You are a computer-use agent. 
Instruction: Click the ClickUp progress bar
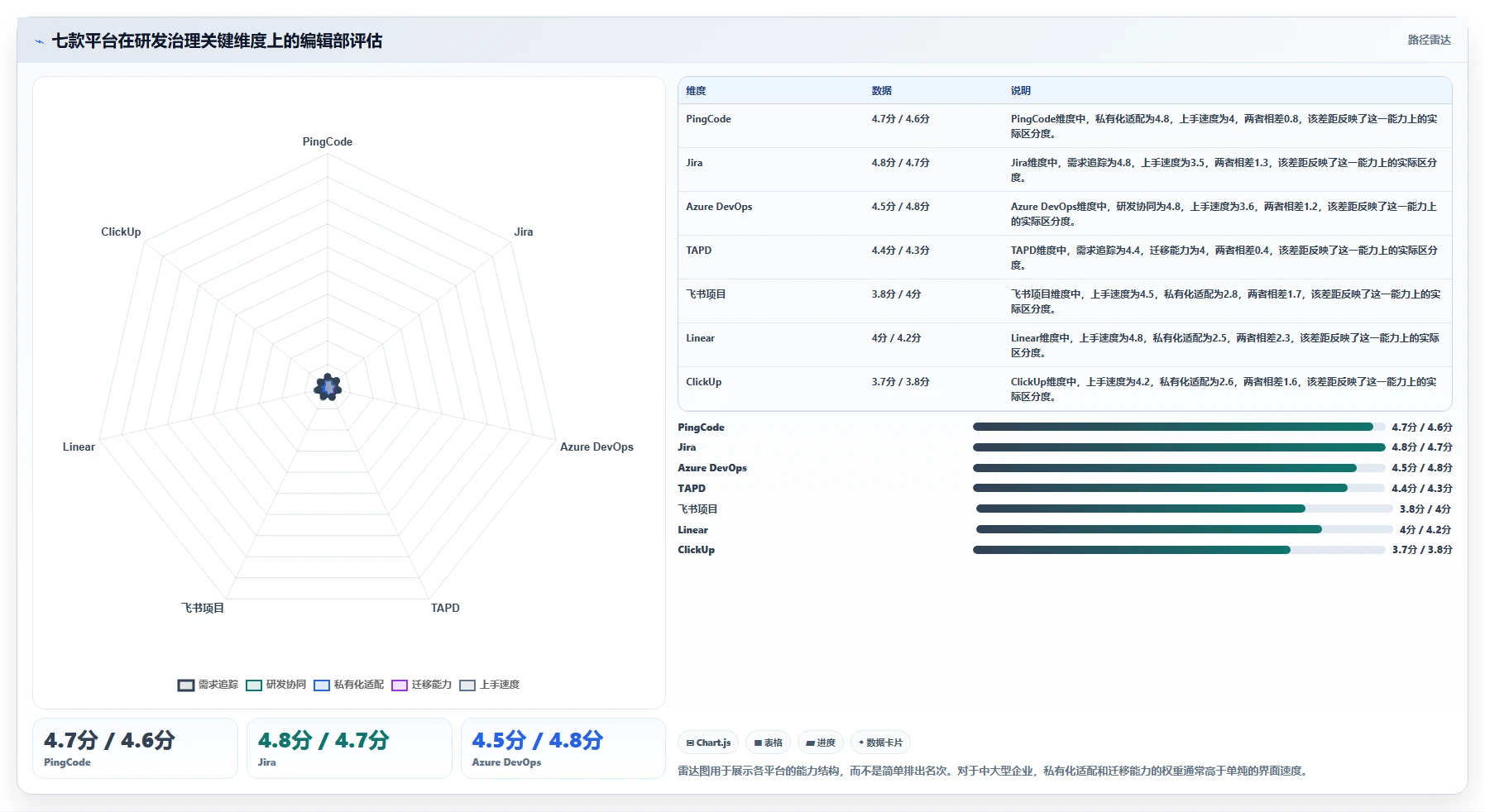[x=1178, y=550]
